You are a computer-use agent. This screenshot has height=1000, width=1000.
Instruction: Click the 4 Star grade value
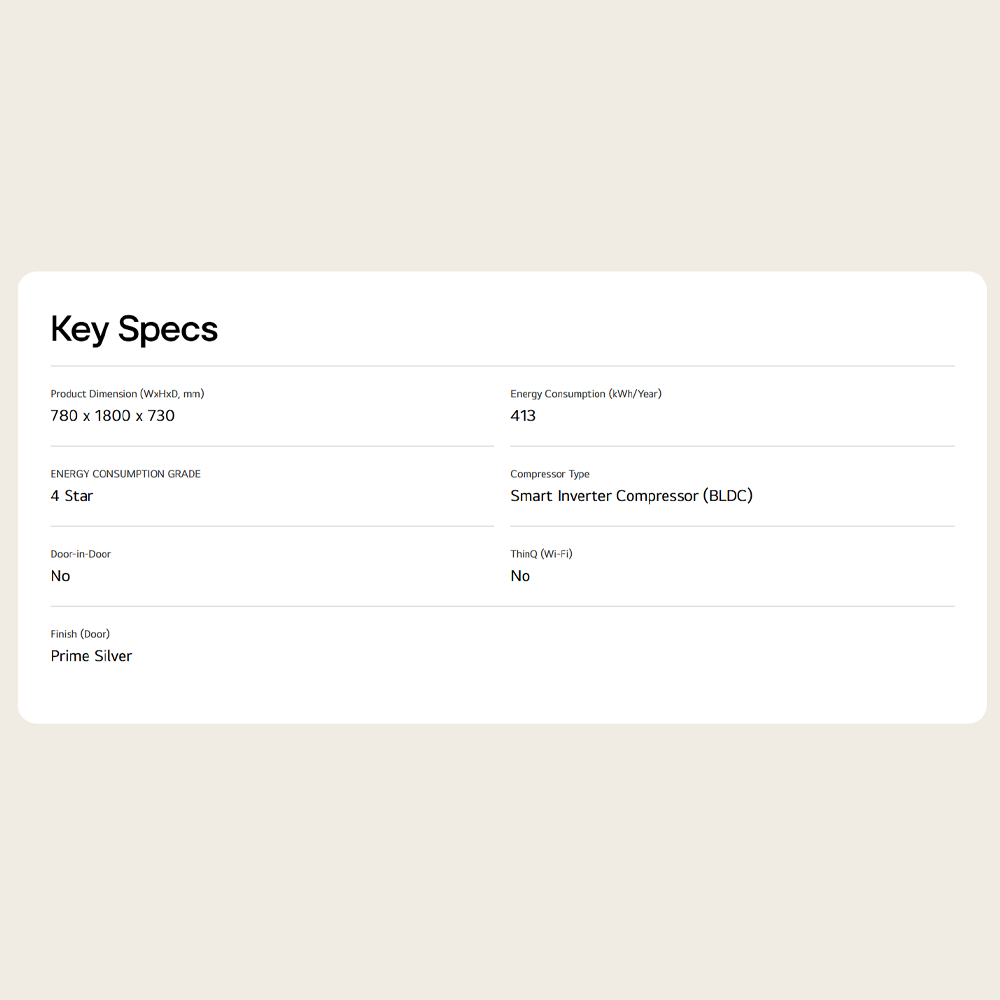pyautogui.click(x=72, y=496)
